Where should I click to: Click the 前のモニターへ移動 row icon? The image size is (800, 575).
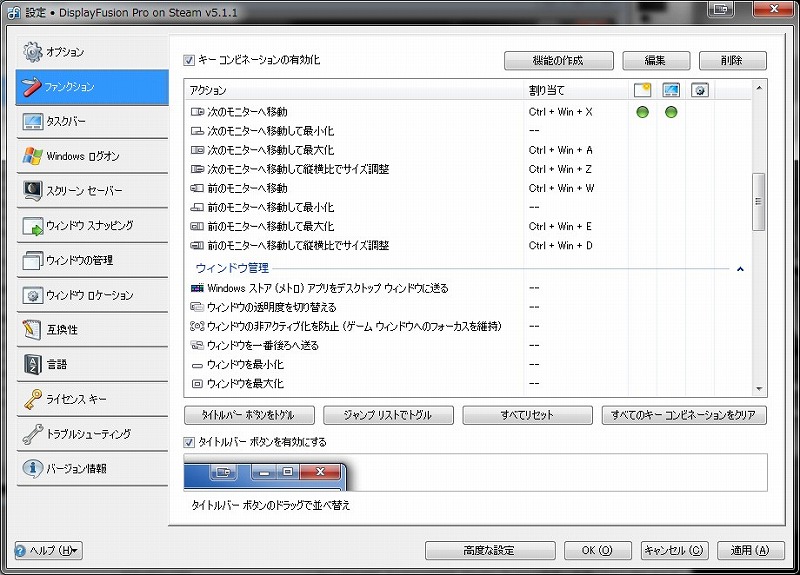197,188
